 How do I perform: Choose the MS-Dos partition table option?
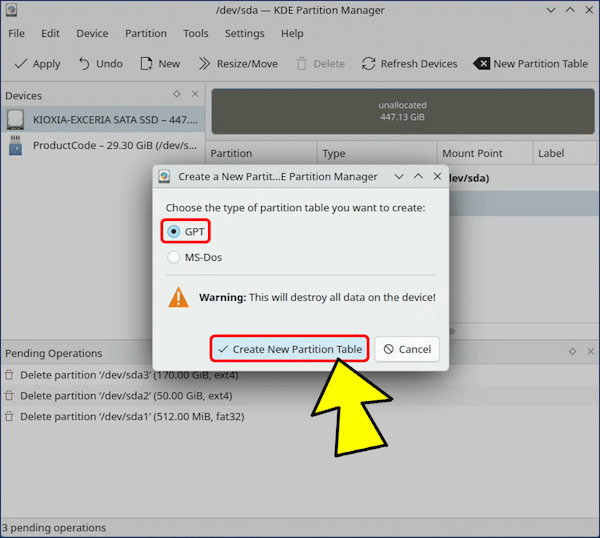pyautogui.click(x=174, y=257)
